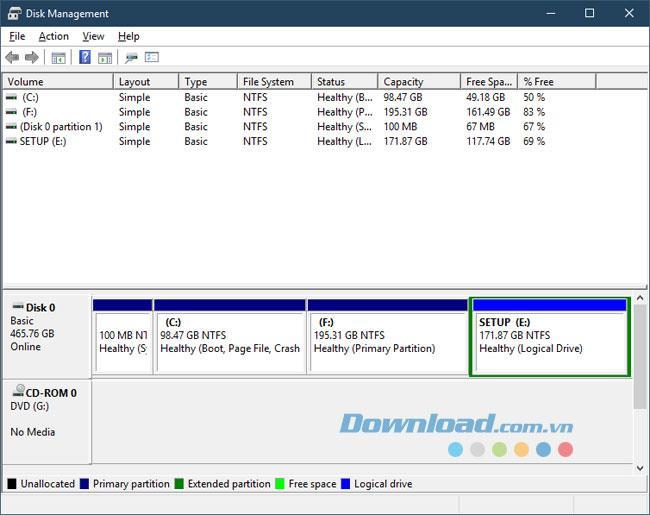Screen dimensions: 650x515
Task: Sort by Layout column header
Action: coord(146,82)
